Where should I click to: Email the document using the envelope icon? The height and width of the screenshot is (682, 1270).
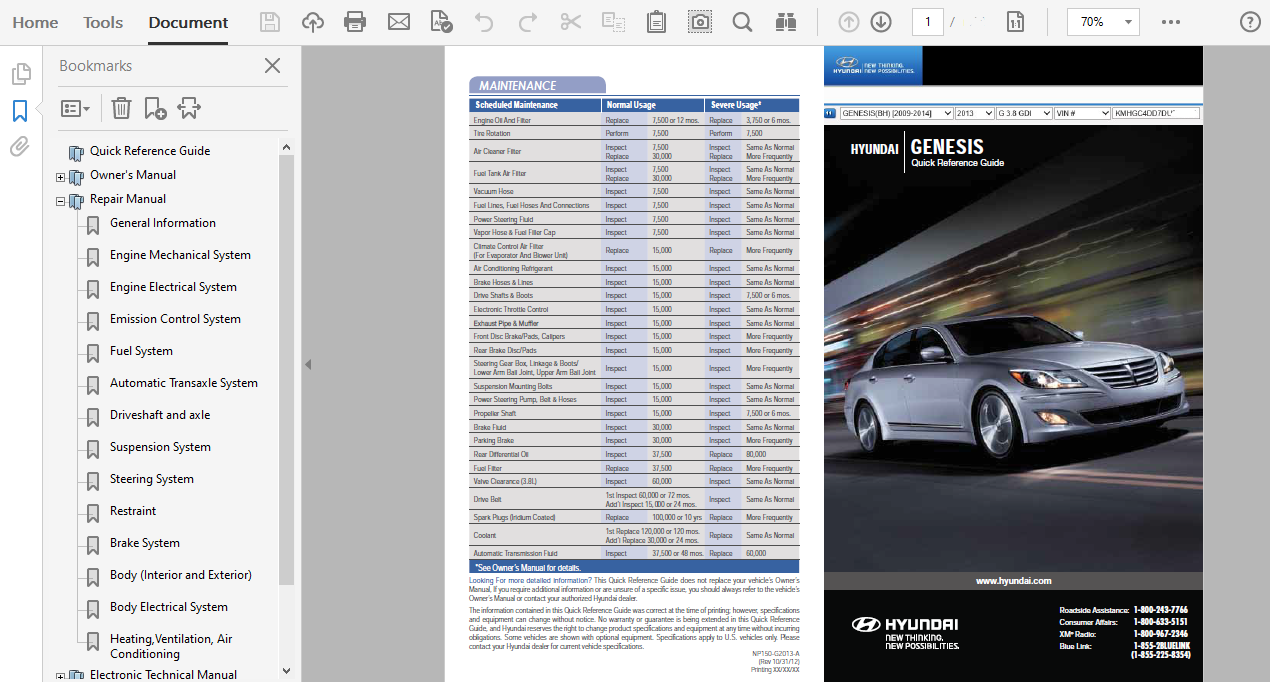(x=399, y=20)
